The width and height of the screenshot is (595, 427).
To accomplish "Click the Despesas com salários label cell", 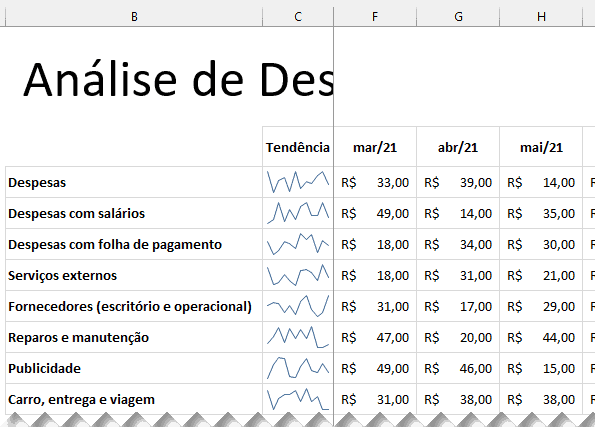I will click(134, 213).
